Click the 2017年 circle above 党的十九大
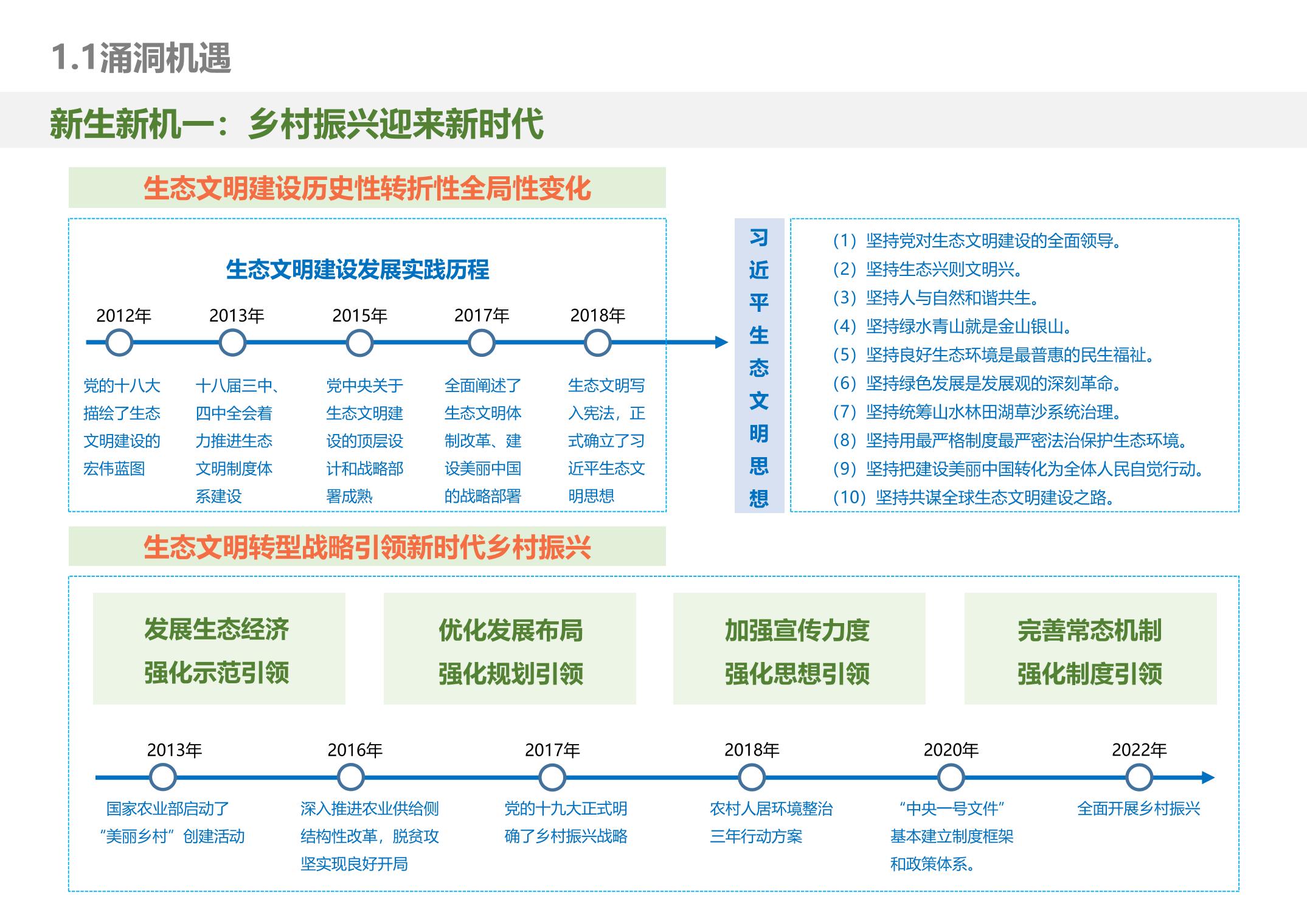Image resolution: width=1307 pixels, height=924 pixels. 552,777
